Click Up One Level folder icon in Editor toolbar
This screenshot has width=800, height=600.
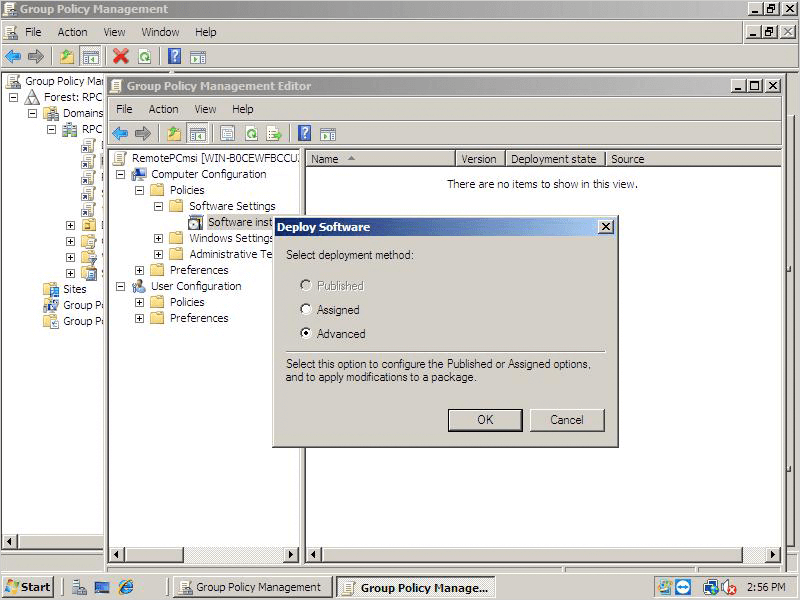[x=174, y=133]
